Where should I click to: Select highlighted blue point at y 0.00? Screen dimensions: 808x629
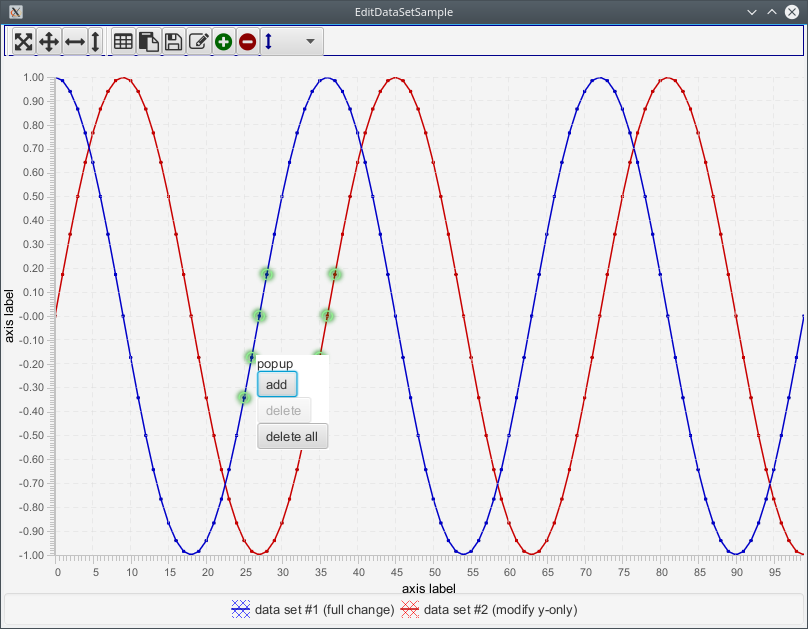[260, 316]
